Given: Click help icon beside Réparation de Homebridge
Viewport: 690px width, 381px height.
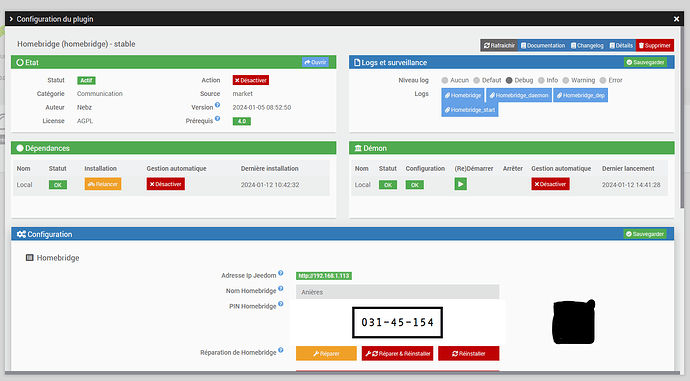Looking at the screenshot, I should (281, 350).
